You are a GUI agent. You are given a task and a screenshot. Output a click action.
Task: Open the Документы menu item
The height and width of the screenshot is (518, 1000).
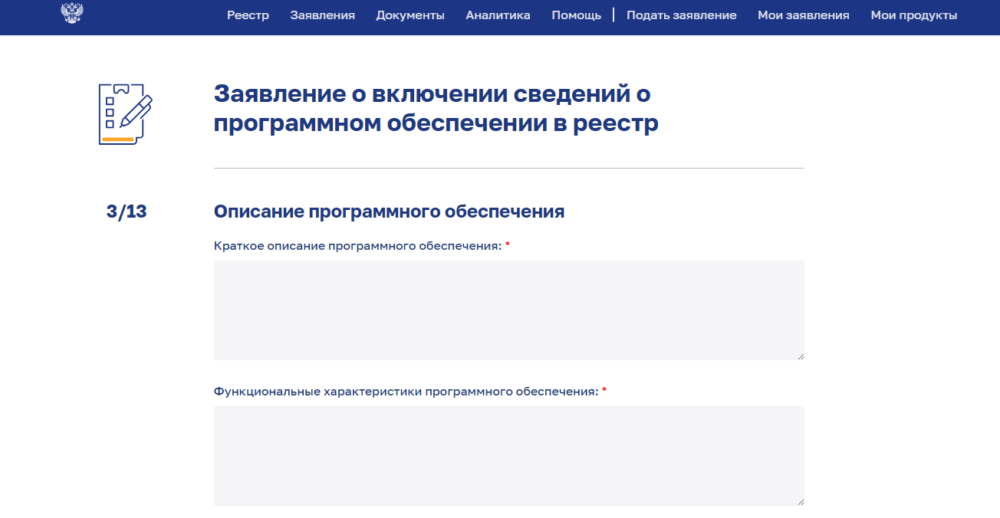click(410, 15)
